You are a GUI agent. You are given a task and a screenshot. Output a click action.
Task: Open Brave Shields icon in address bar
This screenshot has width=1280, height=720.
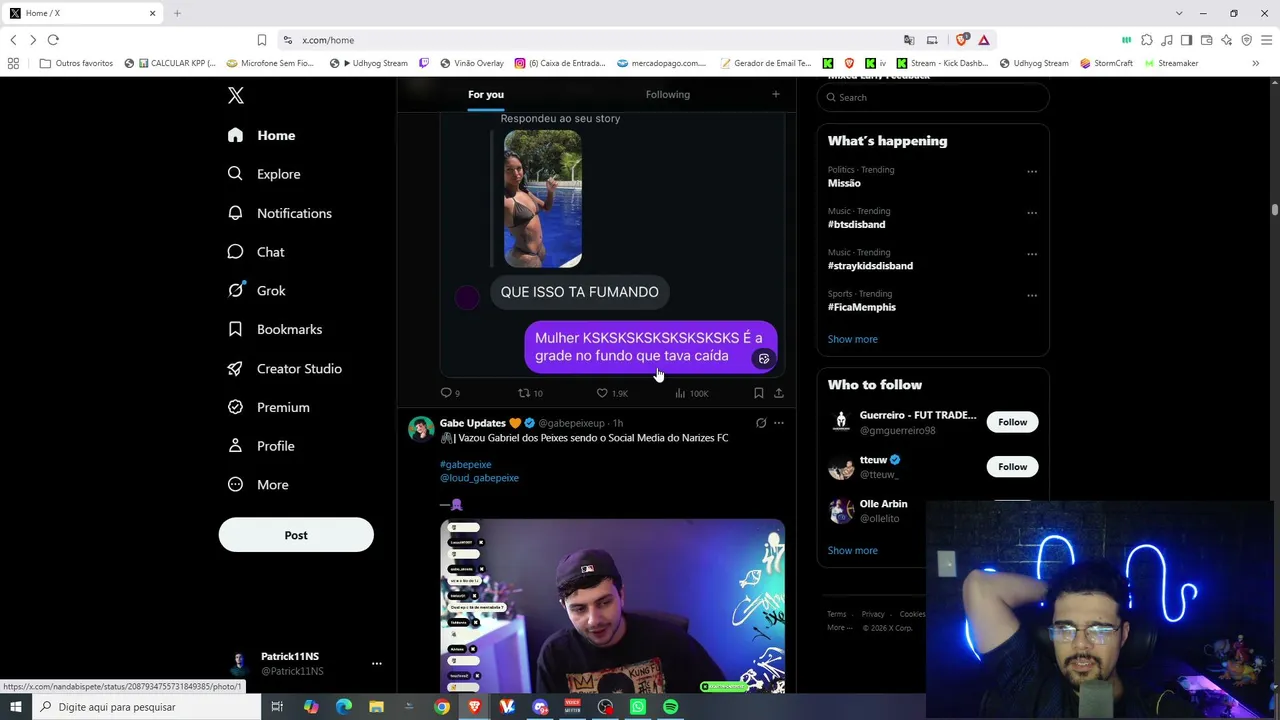point(962,40)
